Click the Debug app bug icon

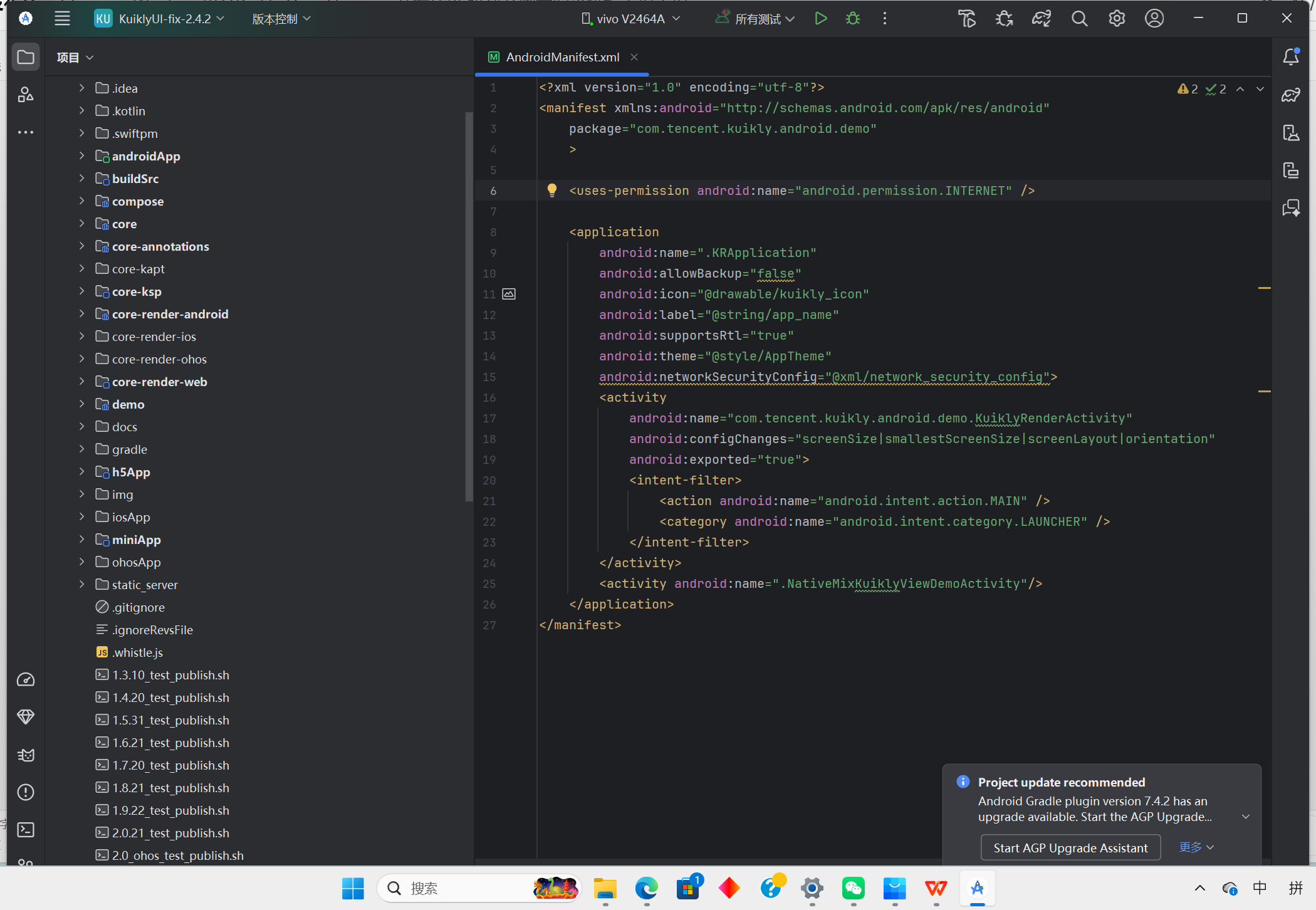point(853,19)
